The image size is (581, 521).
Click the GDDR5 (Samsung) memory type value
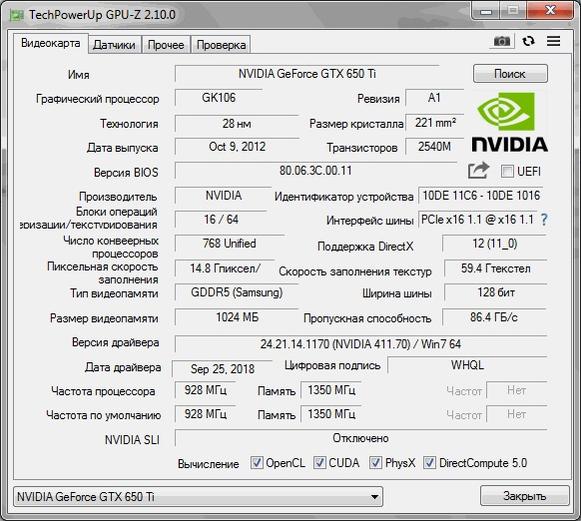coord(237,292)
